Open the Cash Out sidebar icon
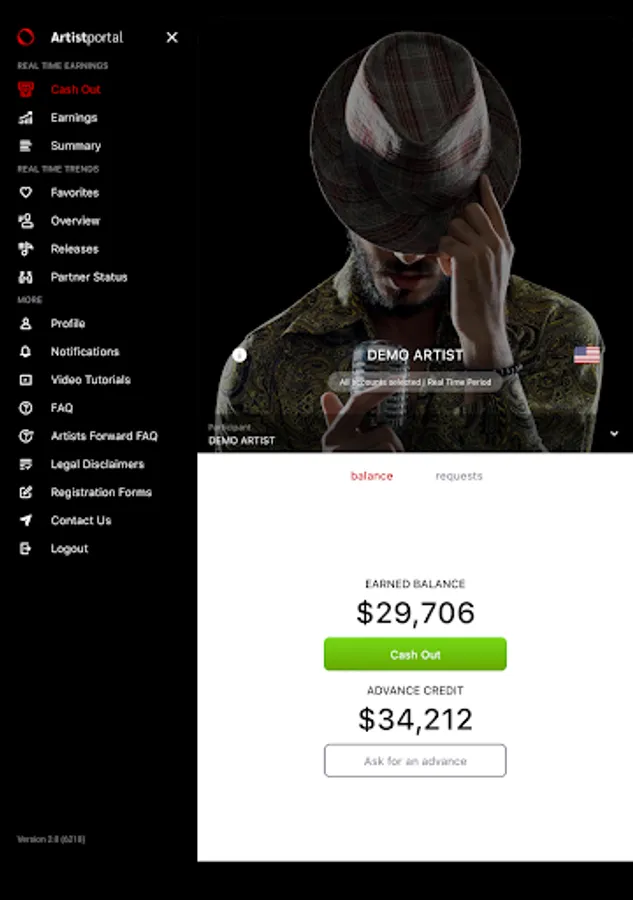This screenshot has width=633, height=900. point(25,89)
